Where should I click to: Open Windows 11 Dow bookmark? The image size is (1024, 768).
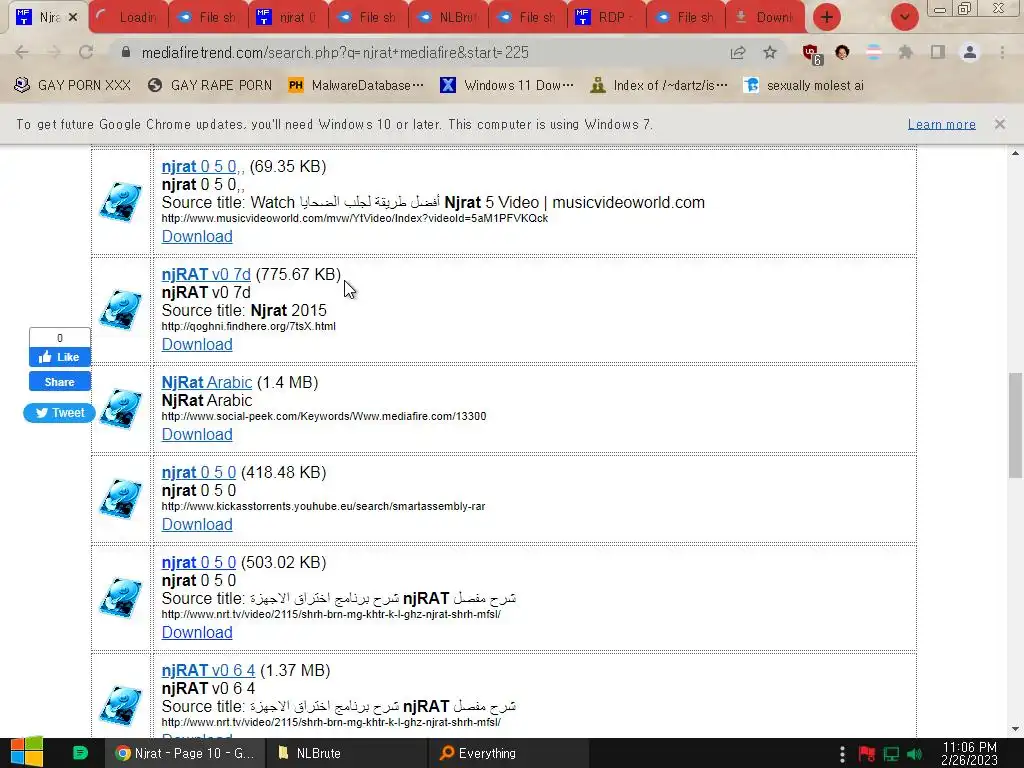[507, 85]
